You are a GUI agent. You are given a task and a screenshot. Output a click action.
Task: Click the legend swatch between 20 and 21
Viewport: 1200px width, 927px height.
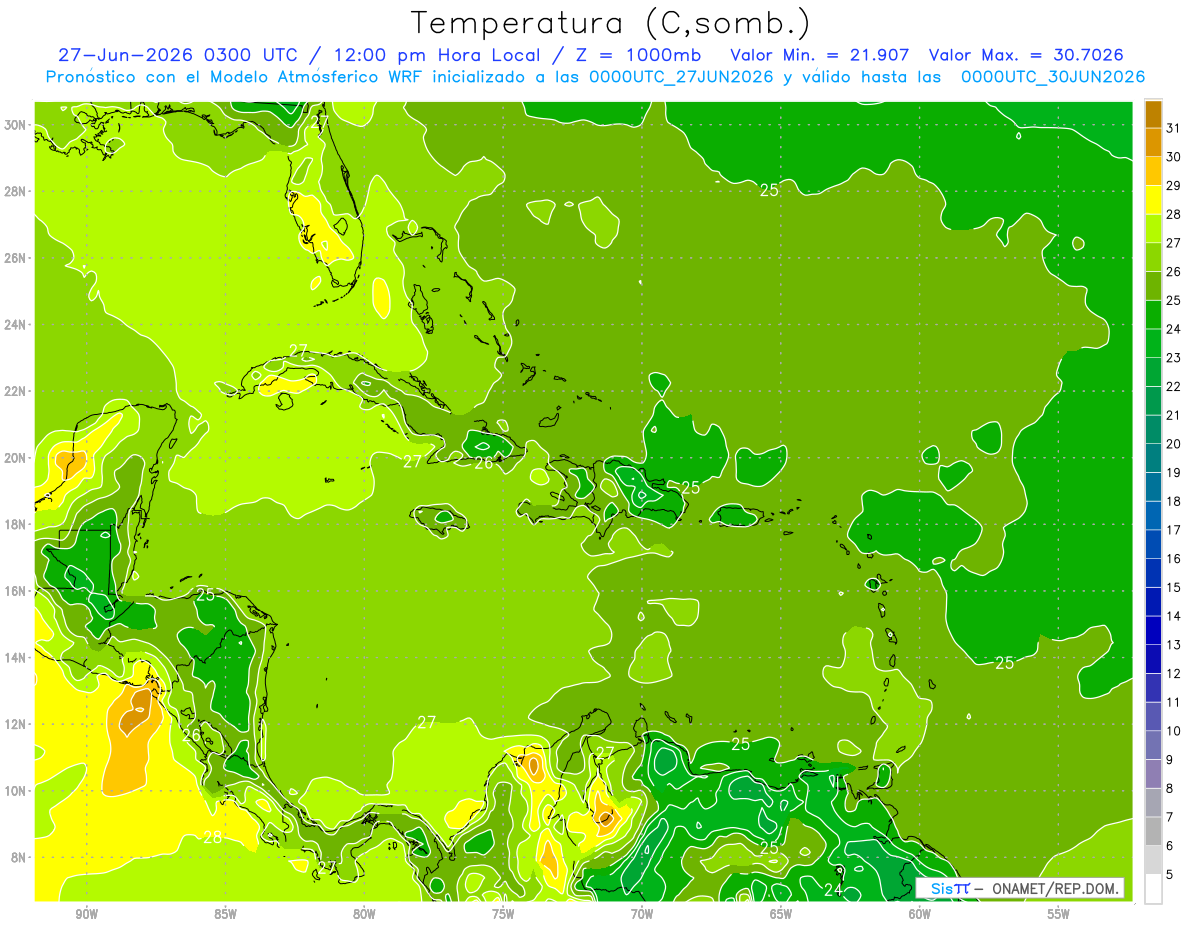(1153, 430)
